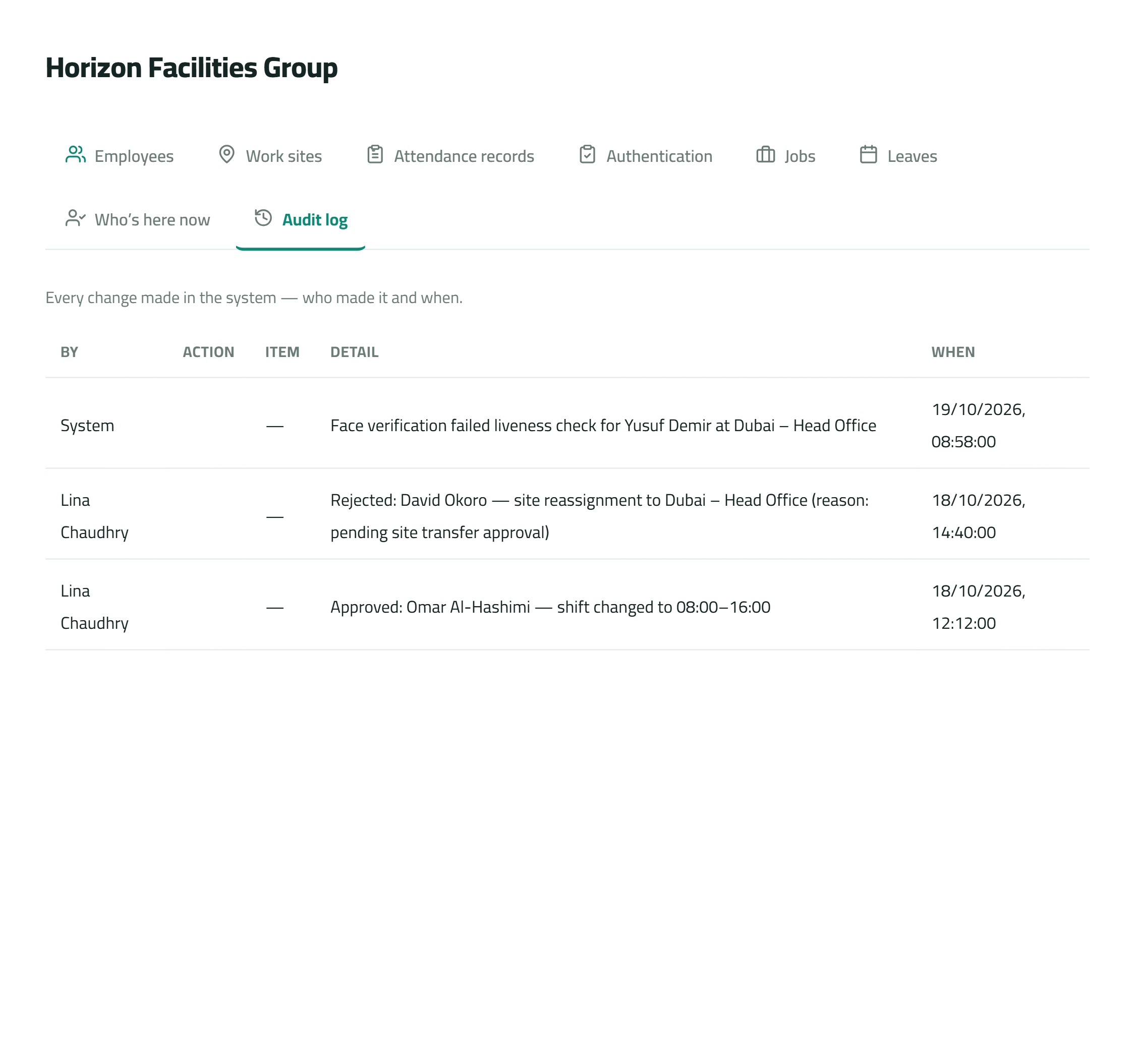Image resolution: width=1135 pixels, height=1064 pixels.
Task: Switch to the Work sites tab
Action: [x=270, y=156]
